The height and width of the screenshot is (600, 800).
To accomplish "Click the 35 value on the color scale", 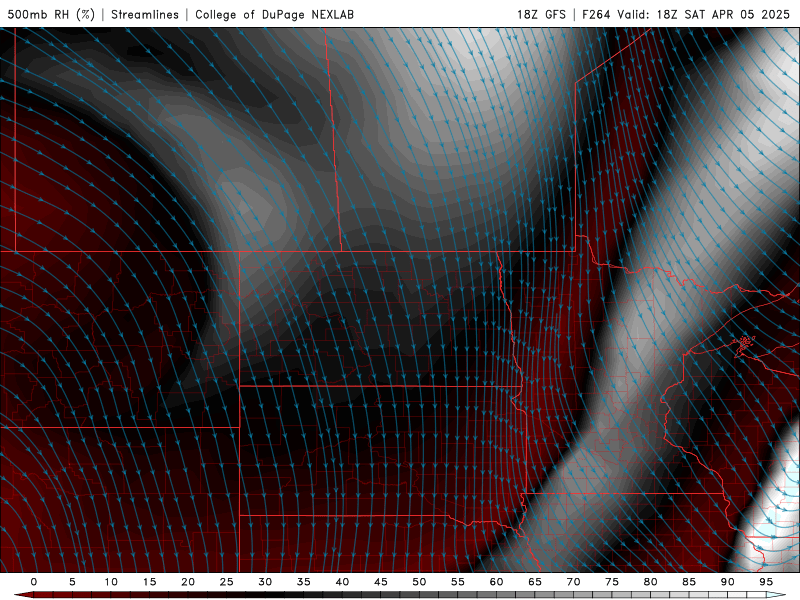I will (x=304, y=582).
